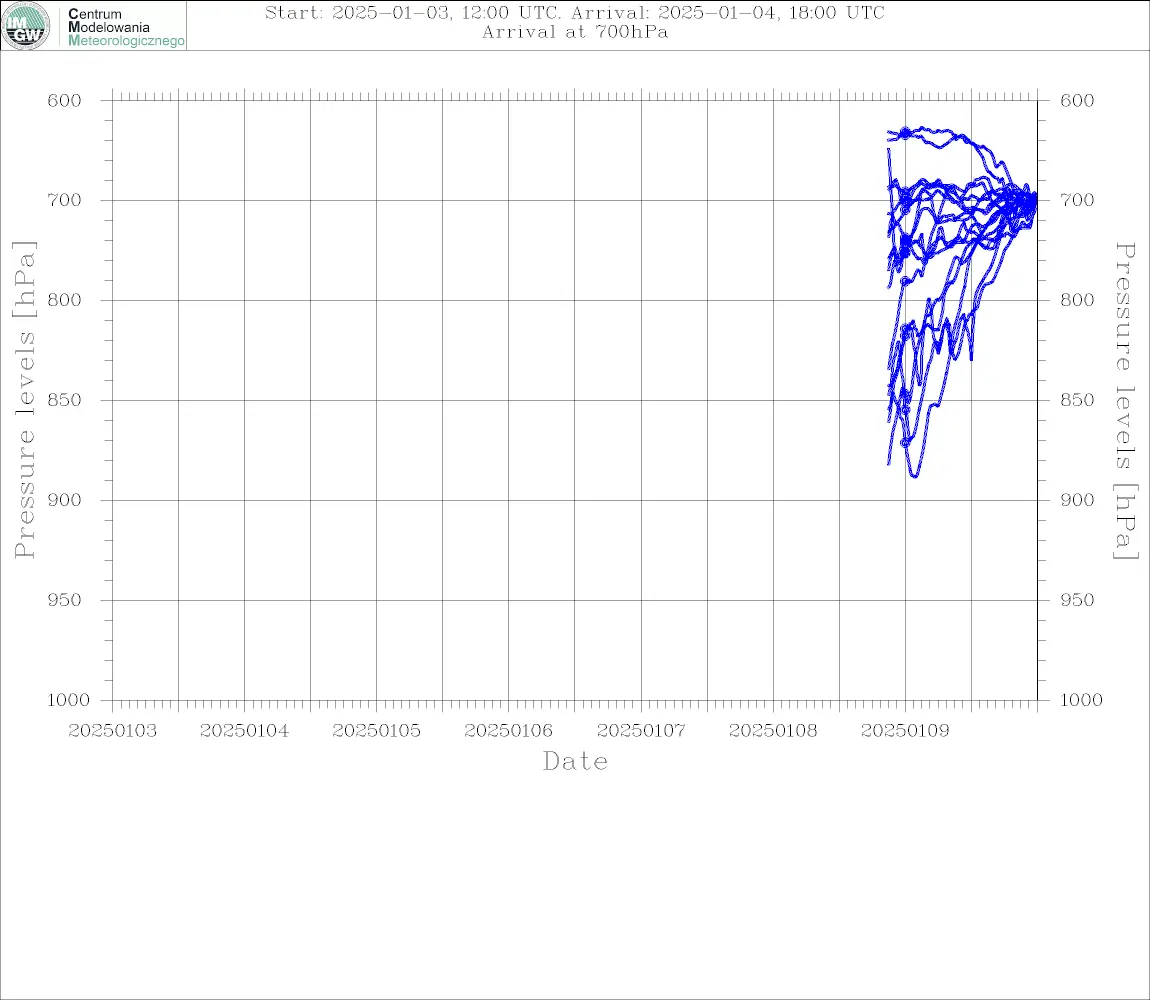This screenshot has height=1000, width=1150.
Task: Select date label 20250108
Action: click(773, 731)
